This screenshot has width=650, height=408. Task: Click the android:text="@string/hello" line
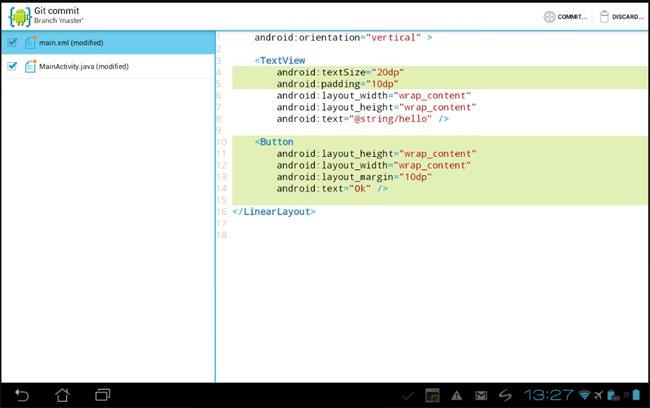[x=362, y=119]
